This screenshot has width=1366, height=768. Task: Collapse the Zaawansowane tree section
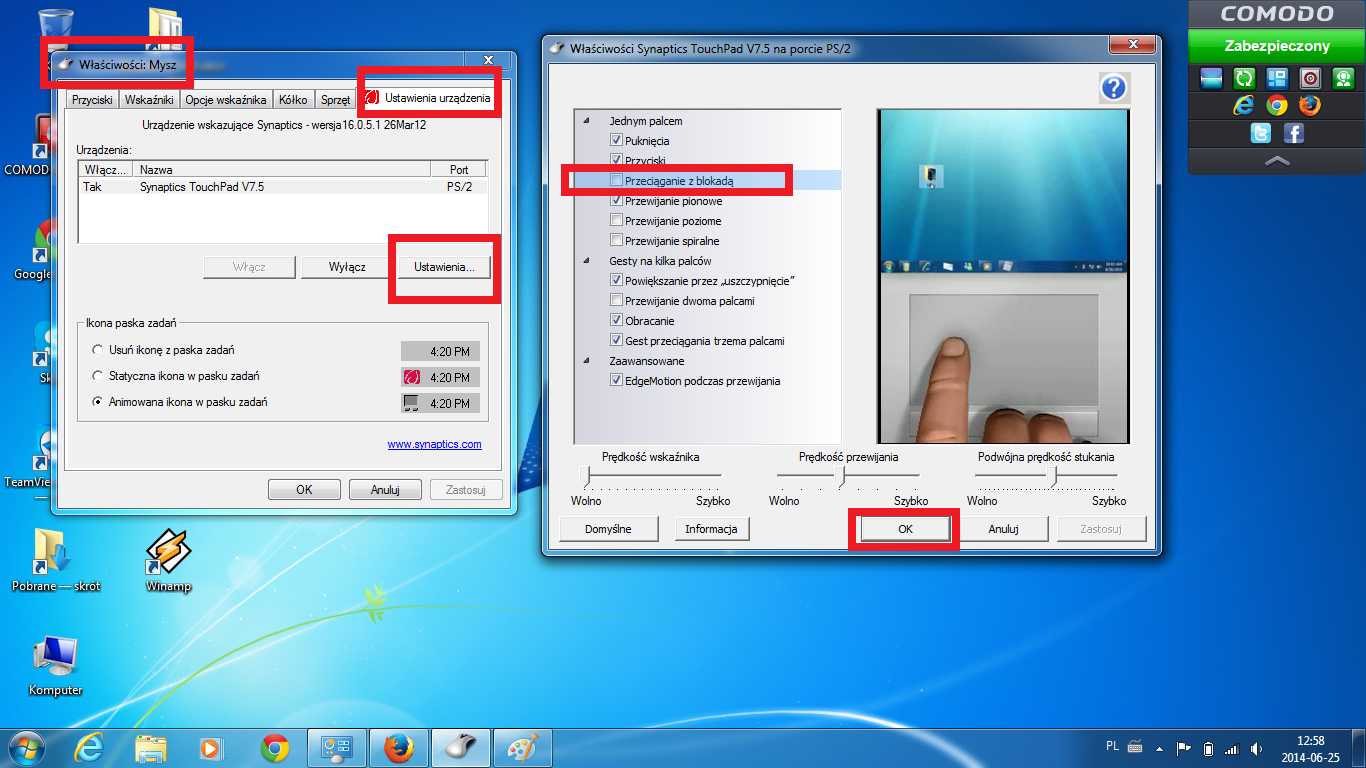click(x=586, y=361)
